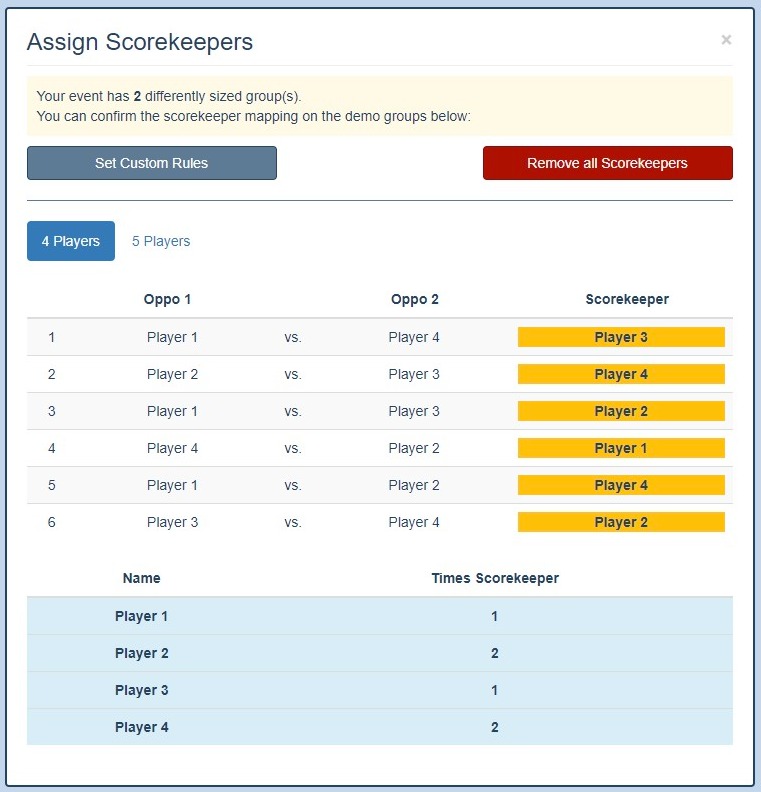Click Oppo 1 Player 4 in match 4
Viewport: 761px width, 792px height.
tap(172, 448)
